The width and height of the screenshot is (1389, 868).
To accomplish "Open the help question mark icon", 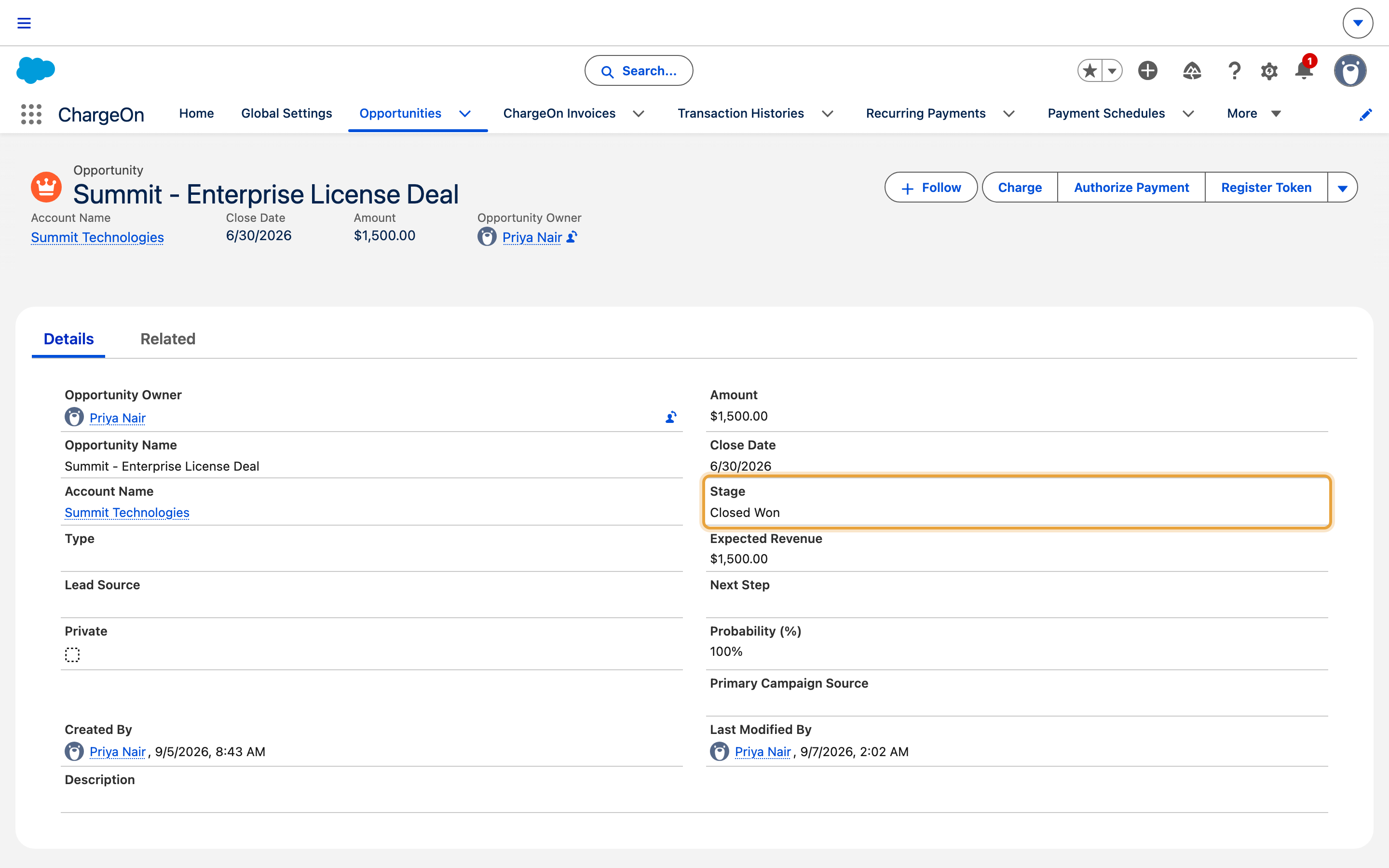I will (x=1234, y=70).
